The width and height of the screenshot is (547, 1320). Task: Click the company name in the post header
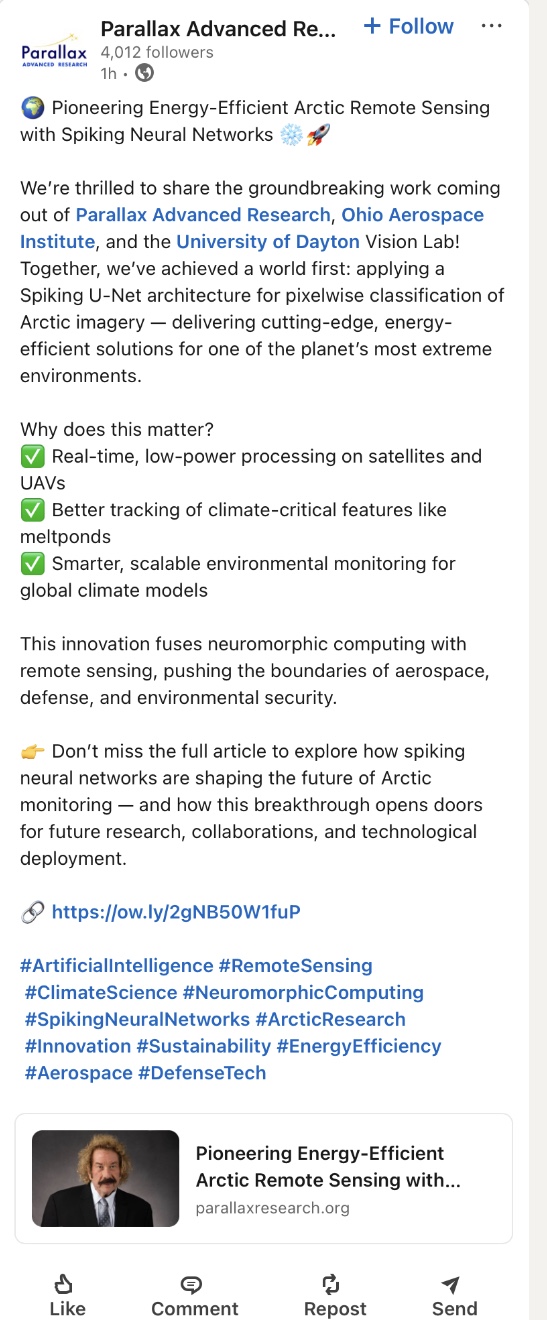point(219,29)
